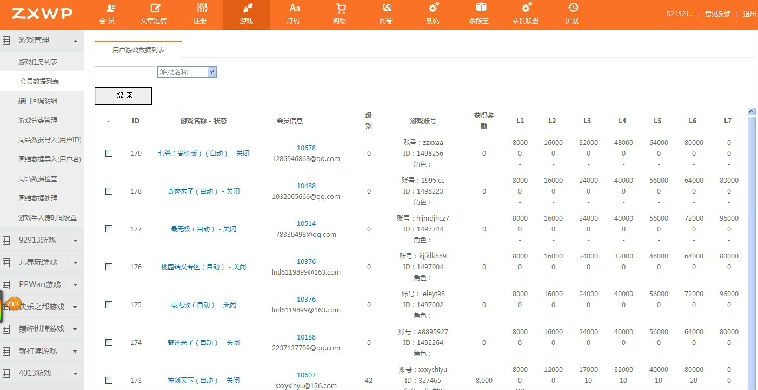
Task: Open the game name link in row 174
Action: 203,343
